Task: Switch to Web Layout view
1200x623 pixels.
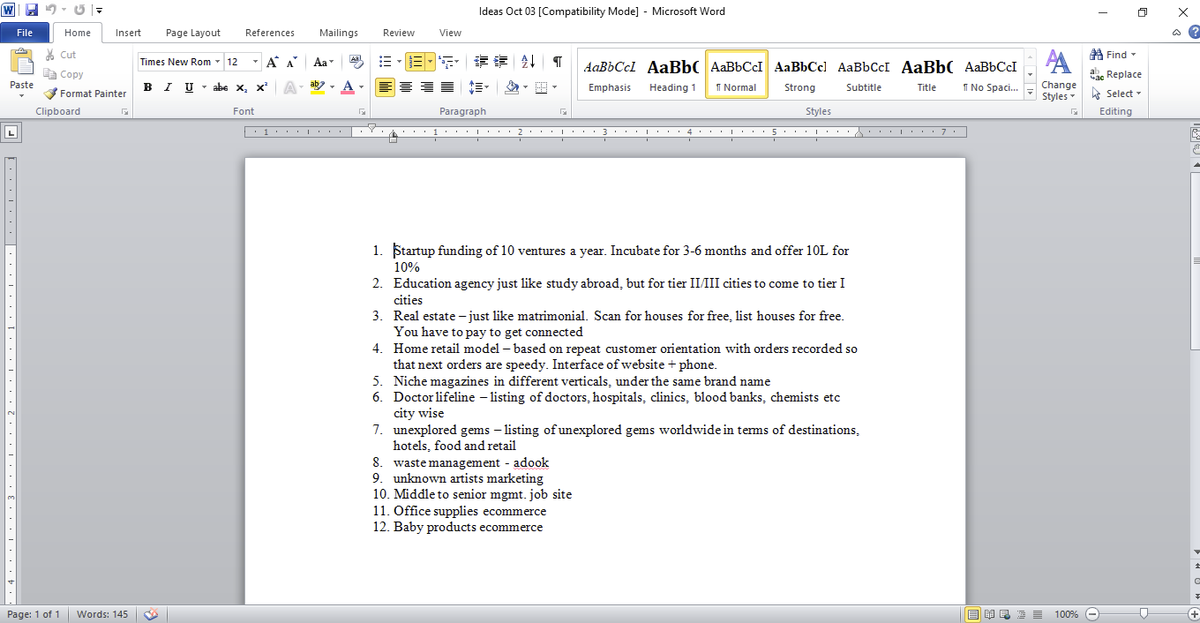Action: (x=1006, y=614)
